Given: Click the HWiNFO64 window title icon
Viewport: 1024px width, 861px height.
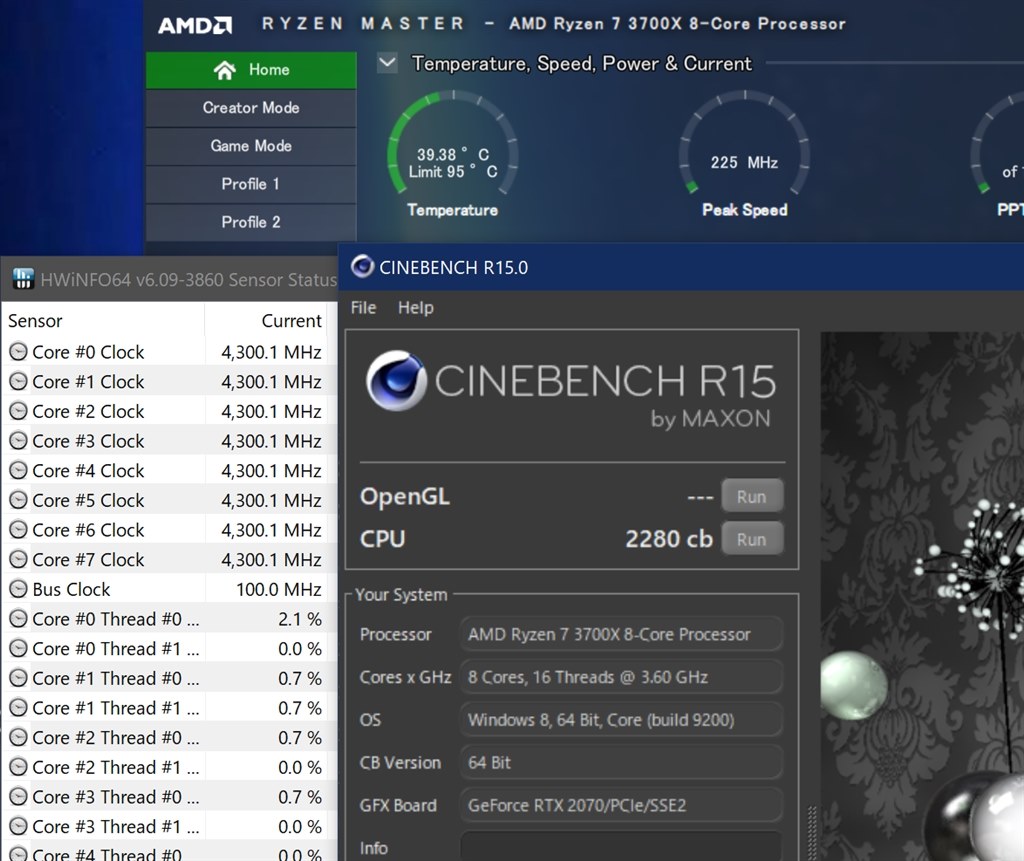Looking at the screenshot, I should coord(23,279).
